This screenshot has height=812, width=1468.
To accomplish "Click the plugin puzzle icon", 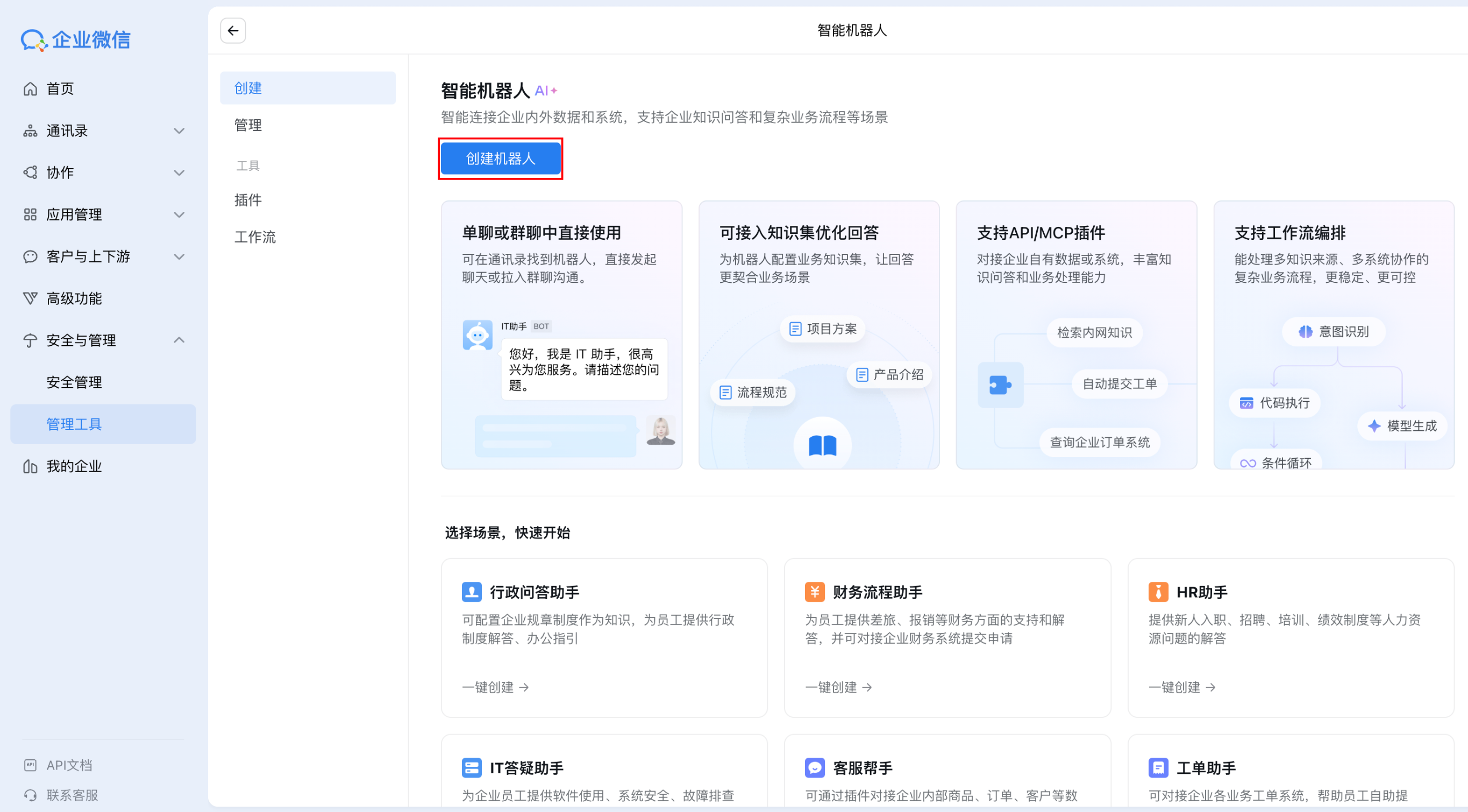I will click(x=1001, y=385).
